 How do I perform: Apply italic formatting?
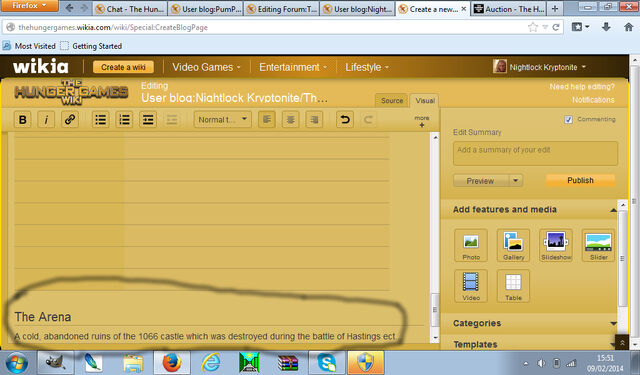pos(46,120)
